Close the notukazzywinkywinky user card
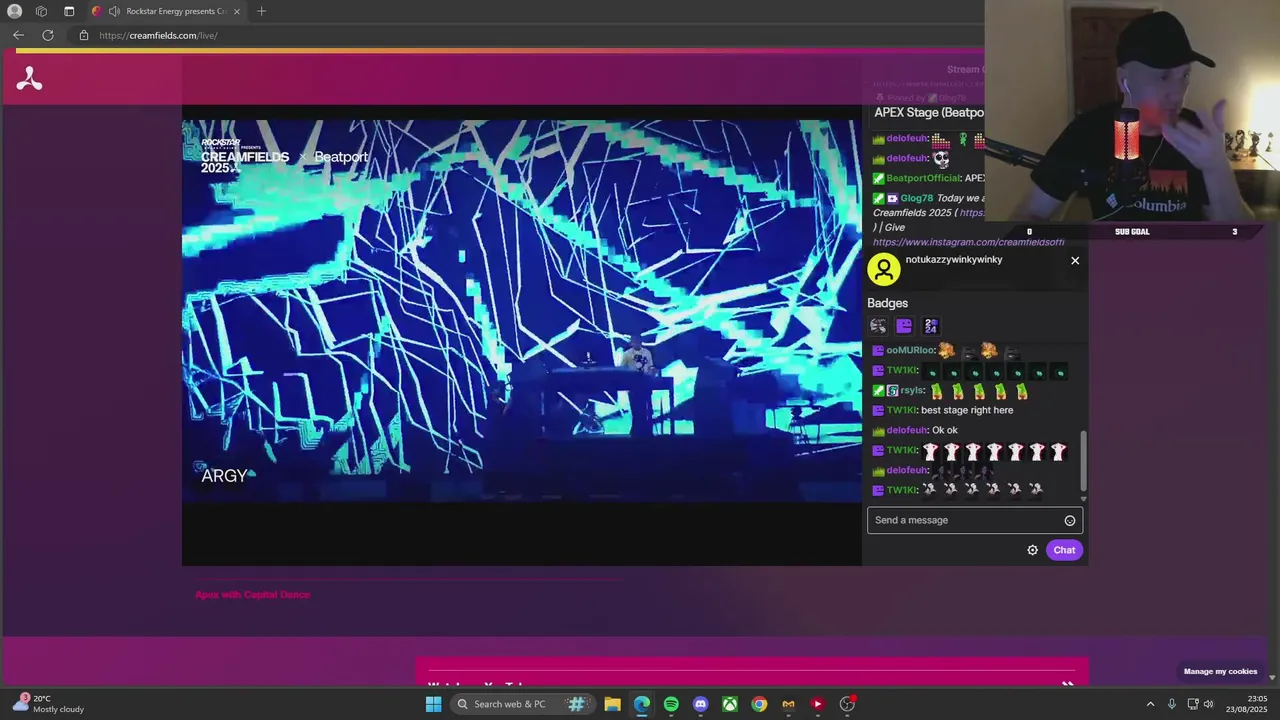 click(x=1075, y=260)
